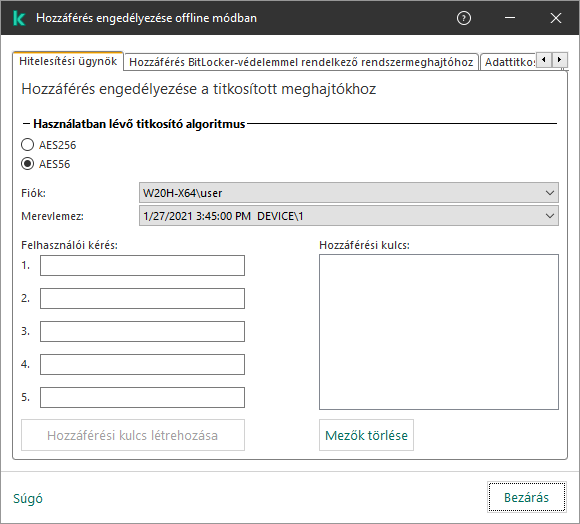Expand the Merevlemez drive dropdown
Image resolution: width=580 pixels, height=524 pixels.
click(348, 216)
